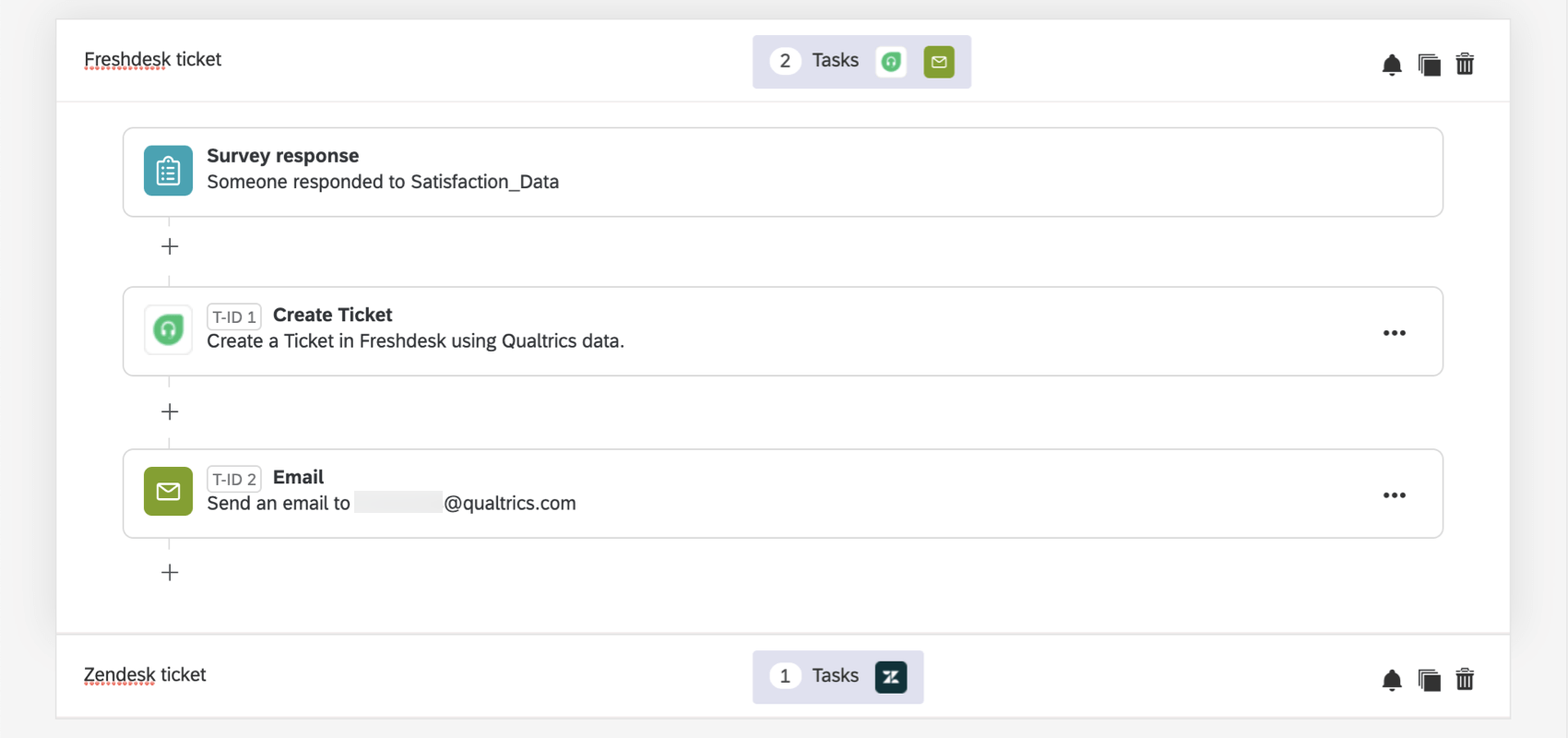Image resolution: width=1568 pixels, height=738 pixels.
Task: Open the options menu for Create Ticket task
Action: 1395,333
